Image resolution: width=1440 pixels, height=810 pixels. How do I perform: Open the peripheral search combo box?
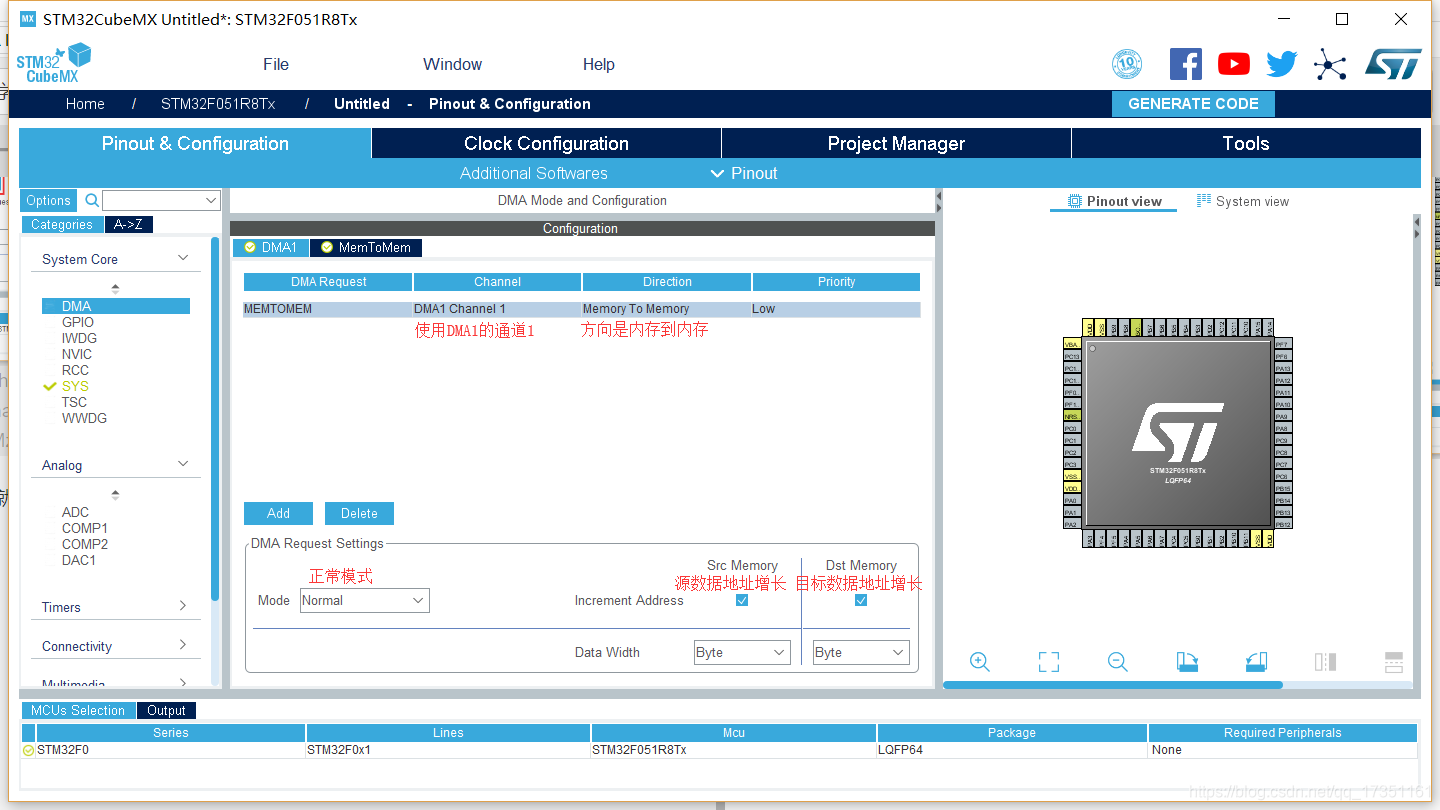[x=161, y=200]
